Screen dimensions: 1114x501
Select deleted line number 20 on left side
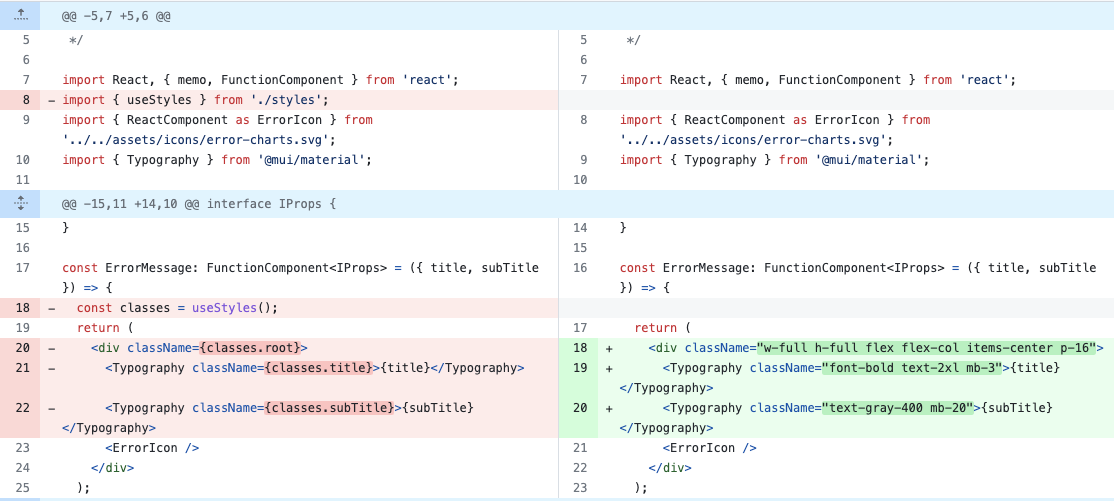click(24, 348)
